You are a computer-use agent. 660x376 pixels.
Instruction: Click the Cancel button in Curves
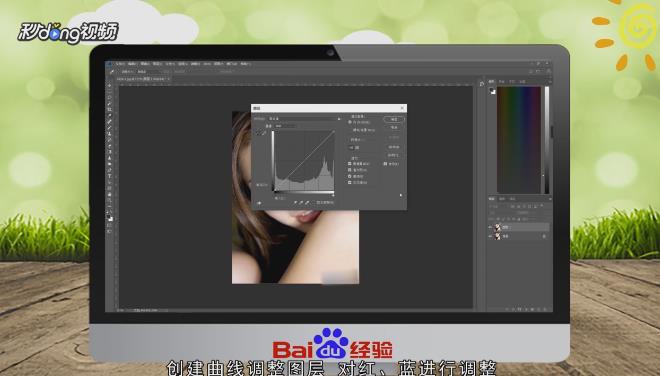coord(394,127)
